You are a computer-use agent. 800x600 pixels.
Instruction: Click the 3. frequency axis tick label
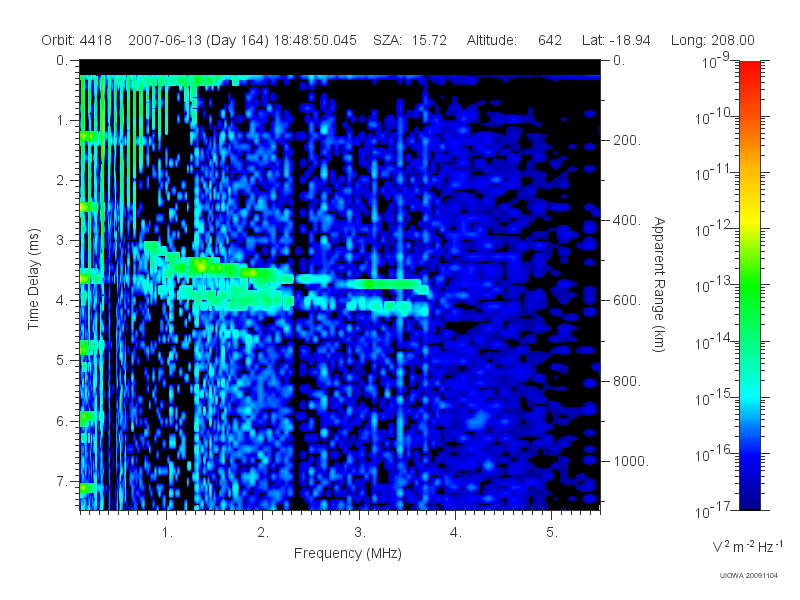coord(360,533)
